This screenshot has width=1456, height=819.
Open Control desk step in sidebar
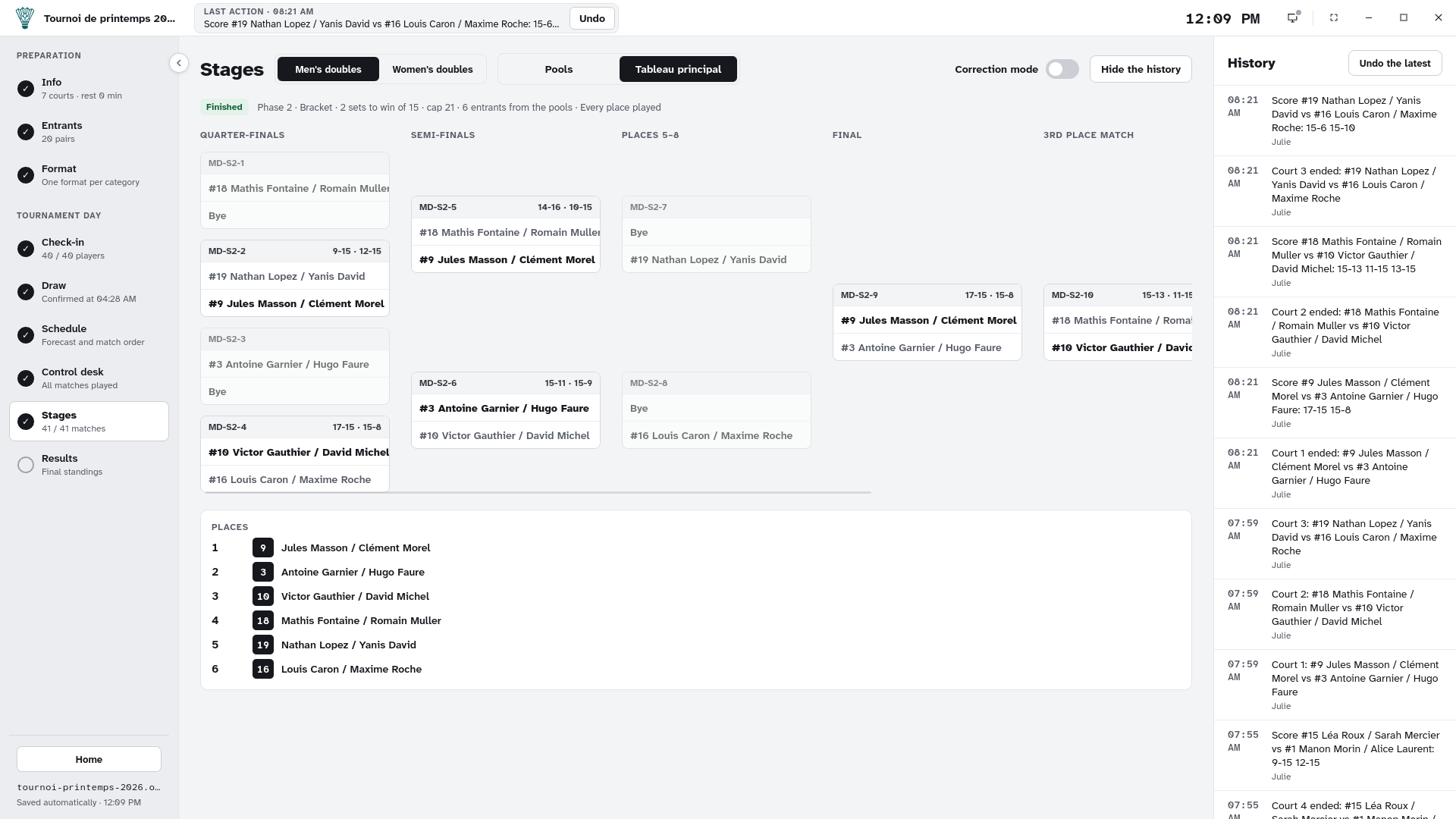pyautogui.click(x=89, y=378)
